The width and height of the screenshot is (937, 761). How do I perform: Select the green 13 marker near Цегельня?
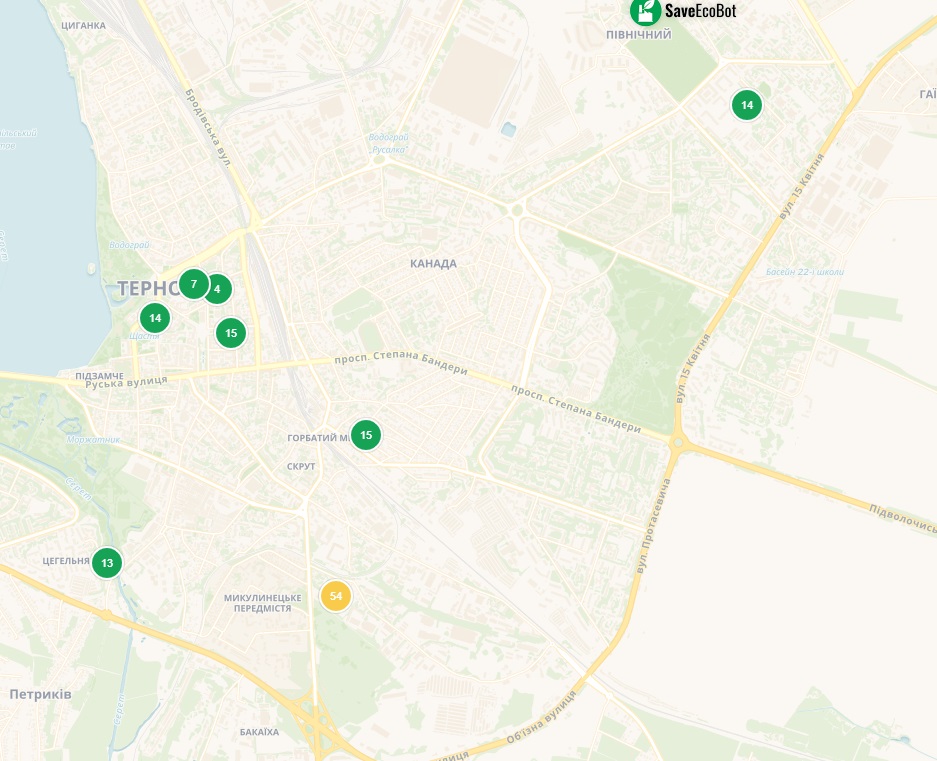[107, 563]
